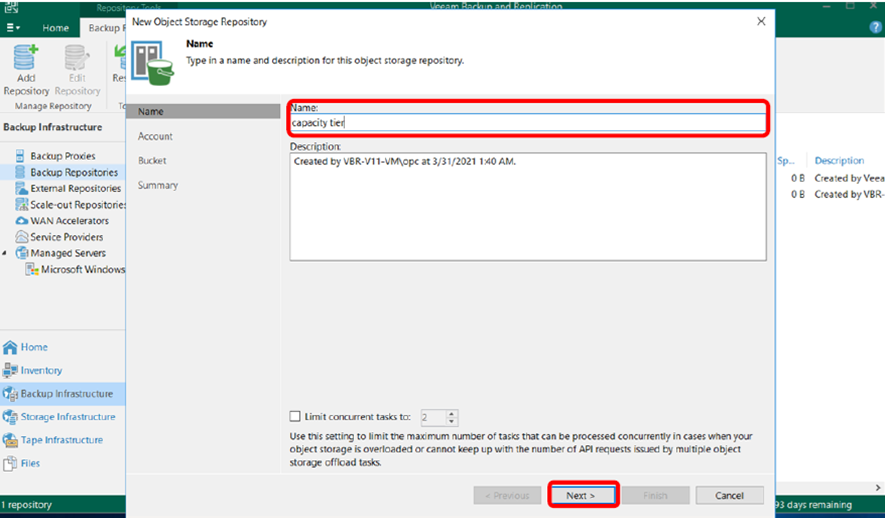Click the Backup Proxies tree label
885x518 pixels.
pos(63,156)
